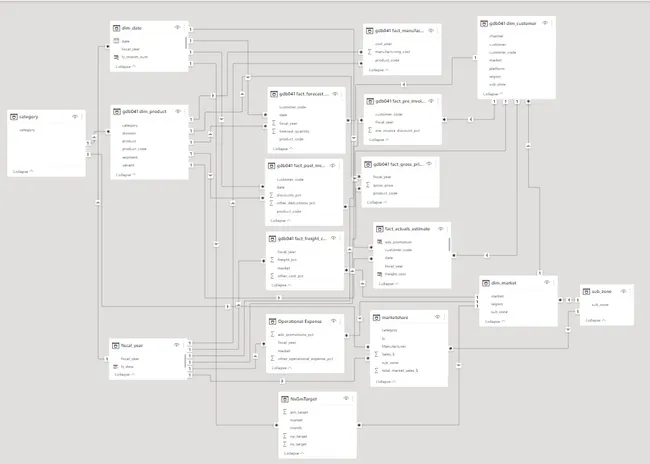Viewport: 650px width, 464px height.
Task: Click the category table header icon
Action: click(x=14, y=117)
